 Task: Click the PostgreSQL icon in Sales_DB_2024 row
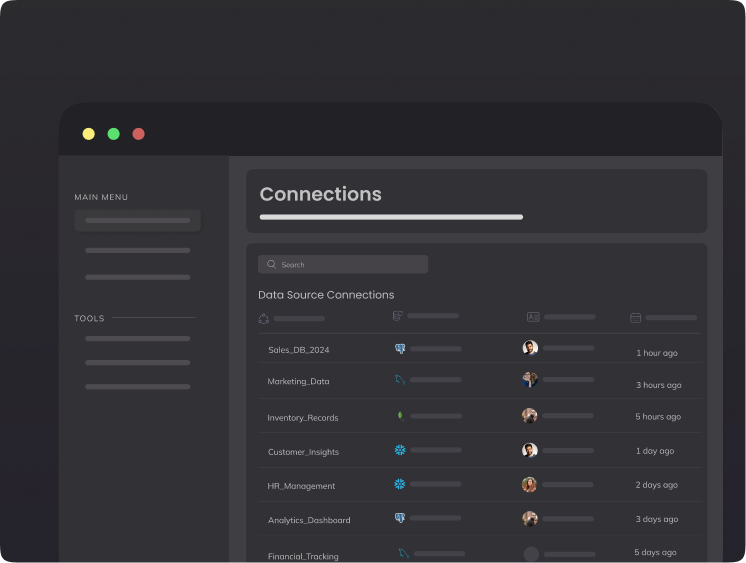pos(400,349)
